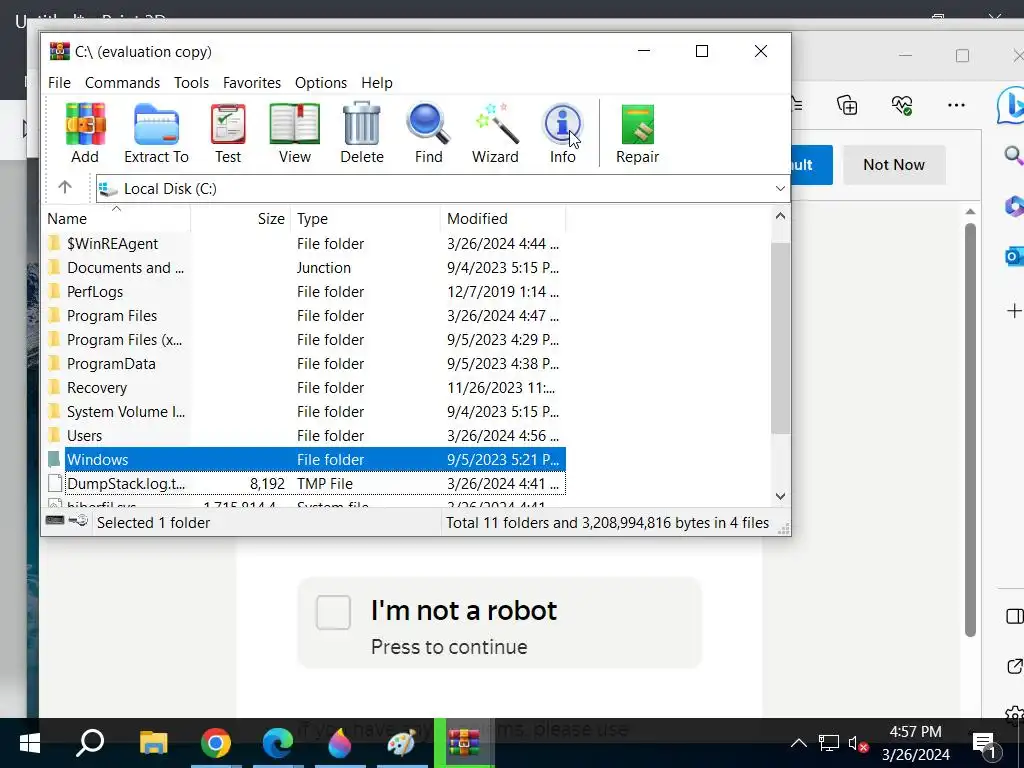Viewport: 1024px width, 768px height.
Task: Select the System Volume I... folder
Action: [x=306, y=412]
